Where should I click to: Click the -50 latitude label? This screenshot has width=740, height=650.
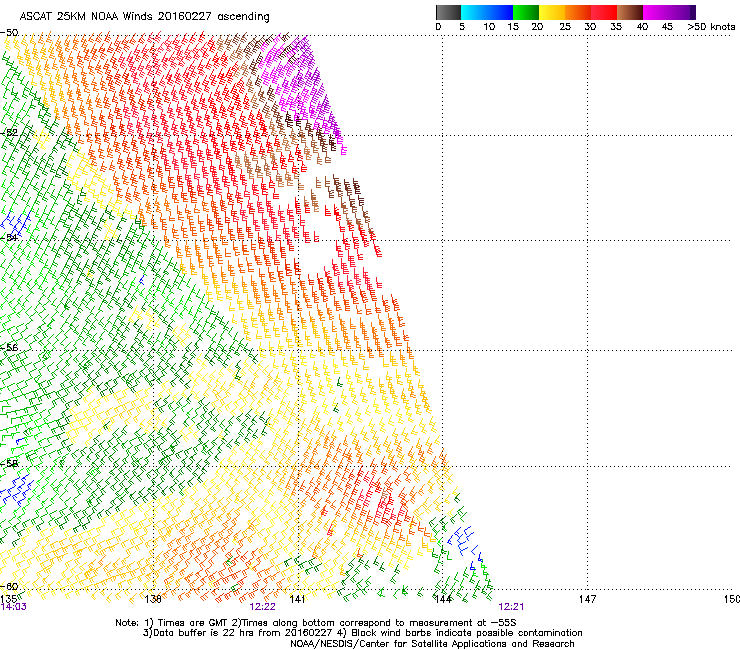(x=9, y=33)
